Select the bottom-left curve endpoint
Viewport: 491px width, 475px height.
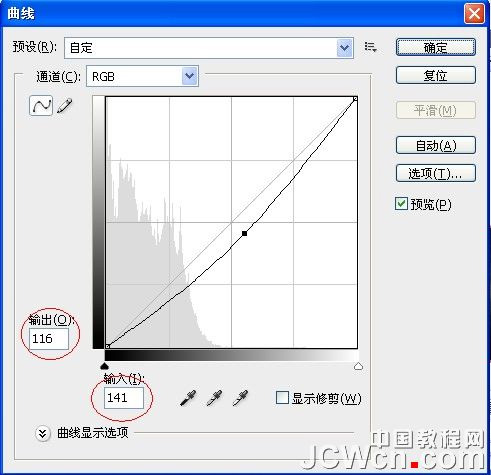click(x=107, y=346)
